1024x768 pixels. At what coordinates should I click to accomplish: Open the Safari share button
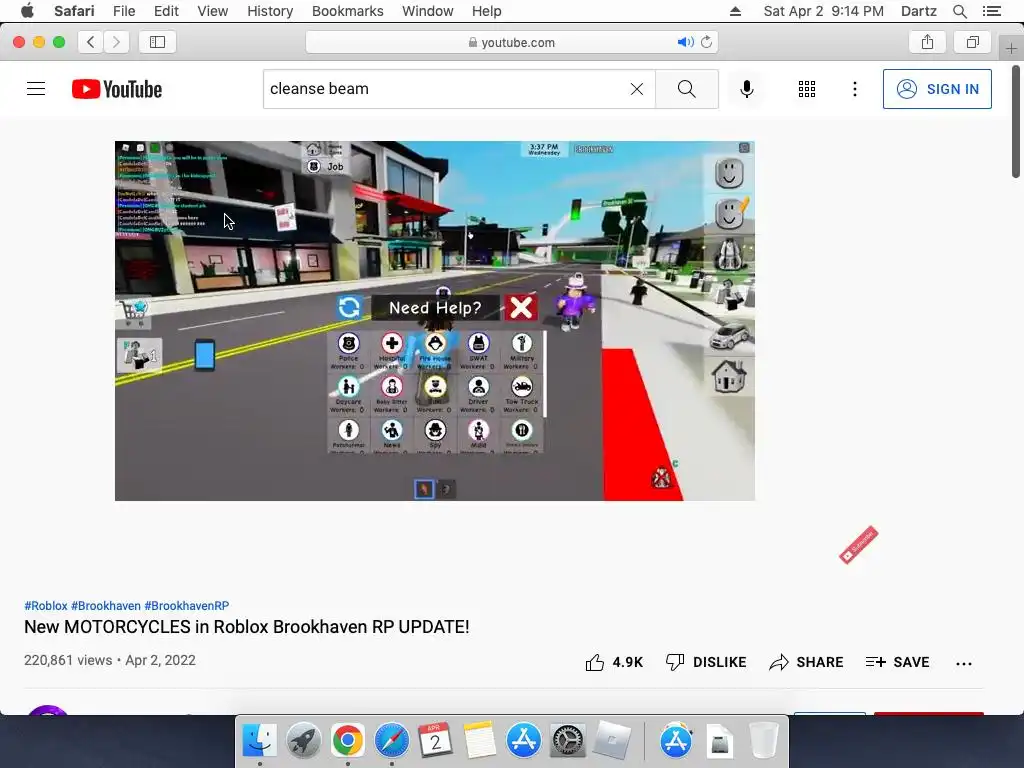(927, 42)
